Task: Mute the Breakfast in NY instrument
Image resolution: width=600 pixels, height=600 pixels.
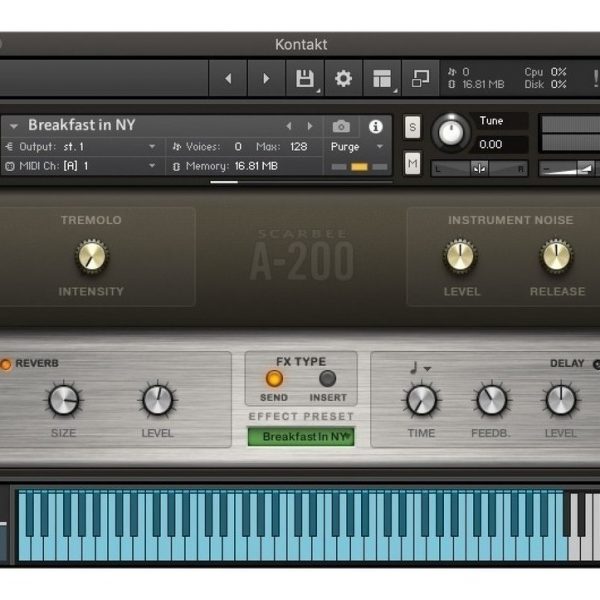Action: 412,164
